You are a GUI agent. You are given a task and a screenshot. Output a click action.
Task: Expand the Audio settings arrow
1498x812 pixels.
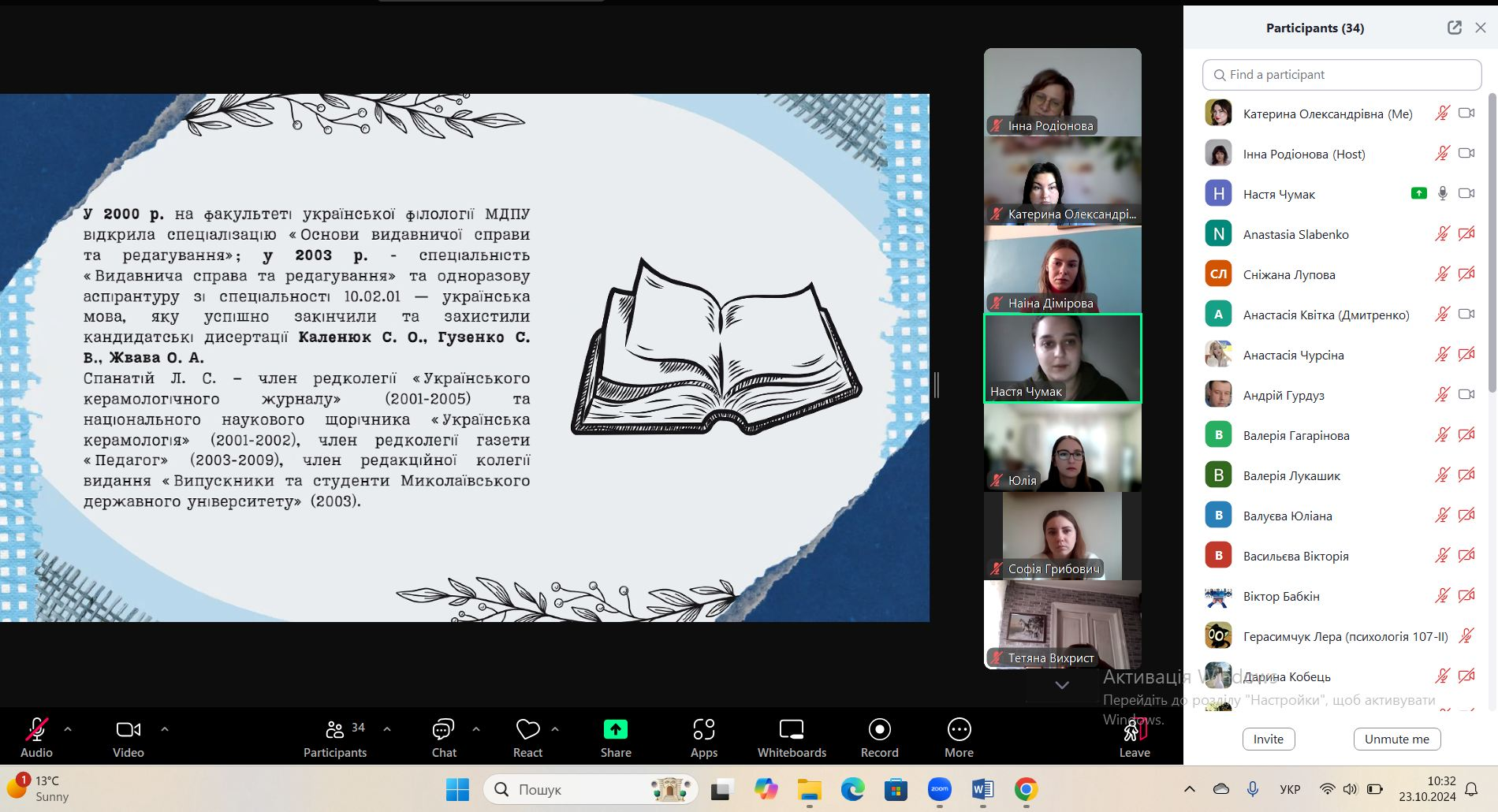coord(68,729)
